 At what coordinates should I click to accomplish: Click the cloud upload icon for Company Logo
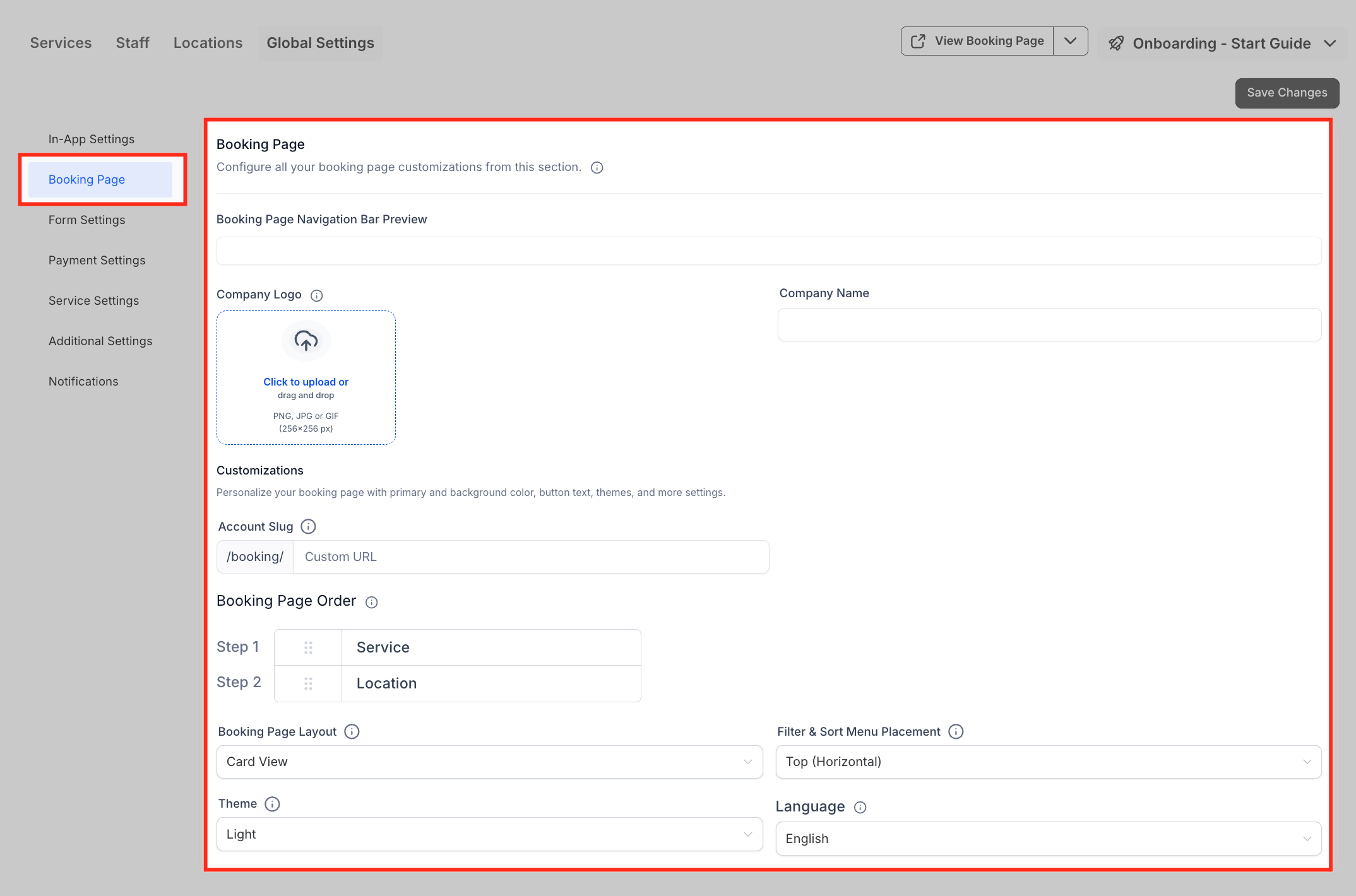tap(306, 341)
